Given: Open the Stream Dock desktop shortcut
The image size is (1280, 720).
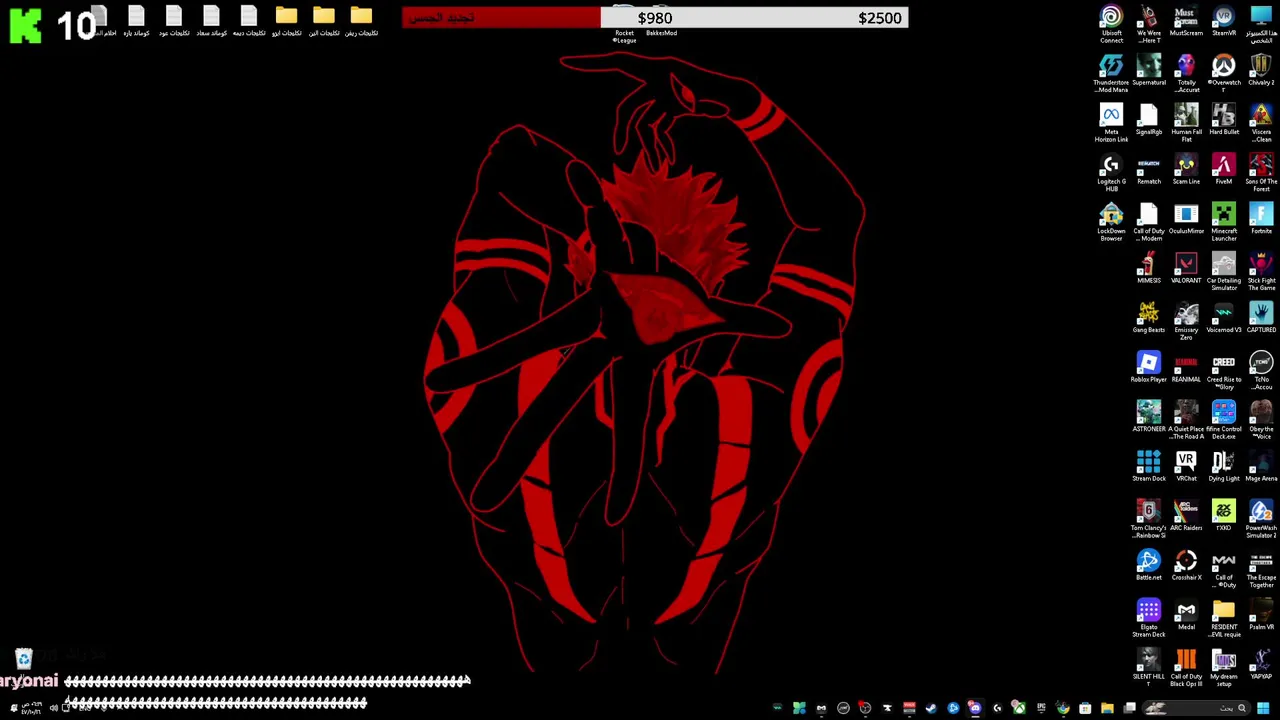Looking at the screenshot, I should (1149, 467).
